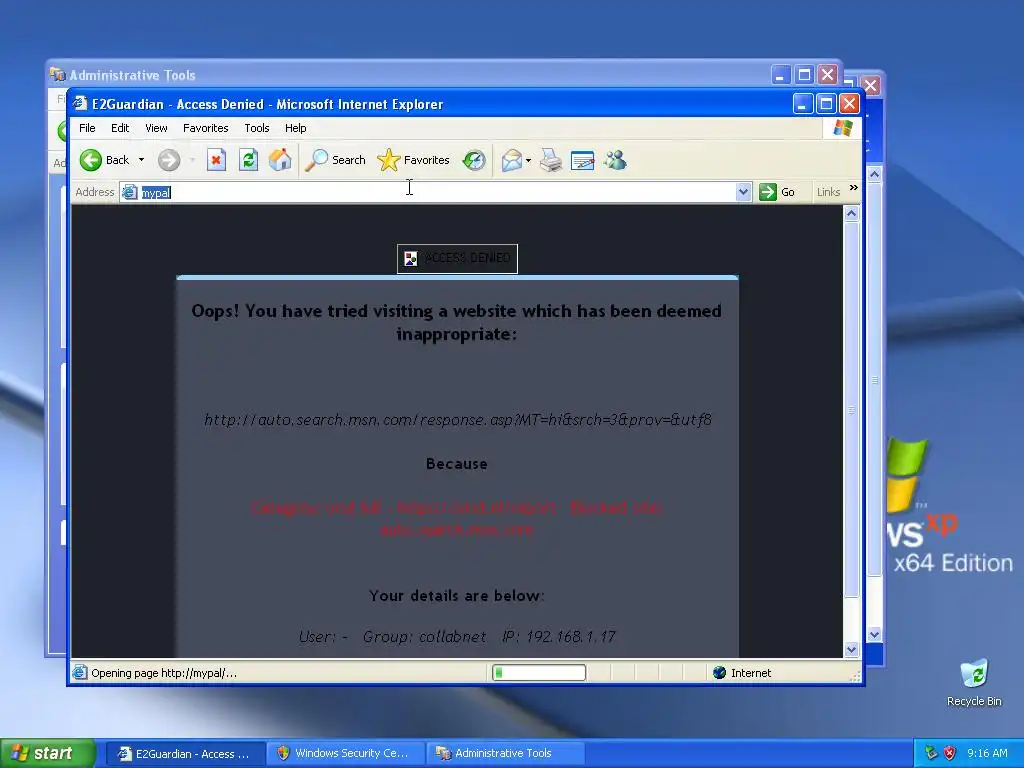The width and height of the screenshot is (1024, 768).
Task: Click the Mail envelope icon
Action: (511, 160)
